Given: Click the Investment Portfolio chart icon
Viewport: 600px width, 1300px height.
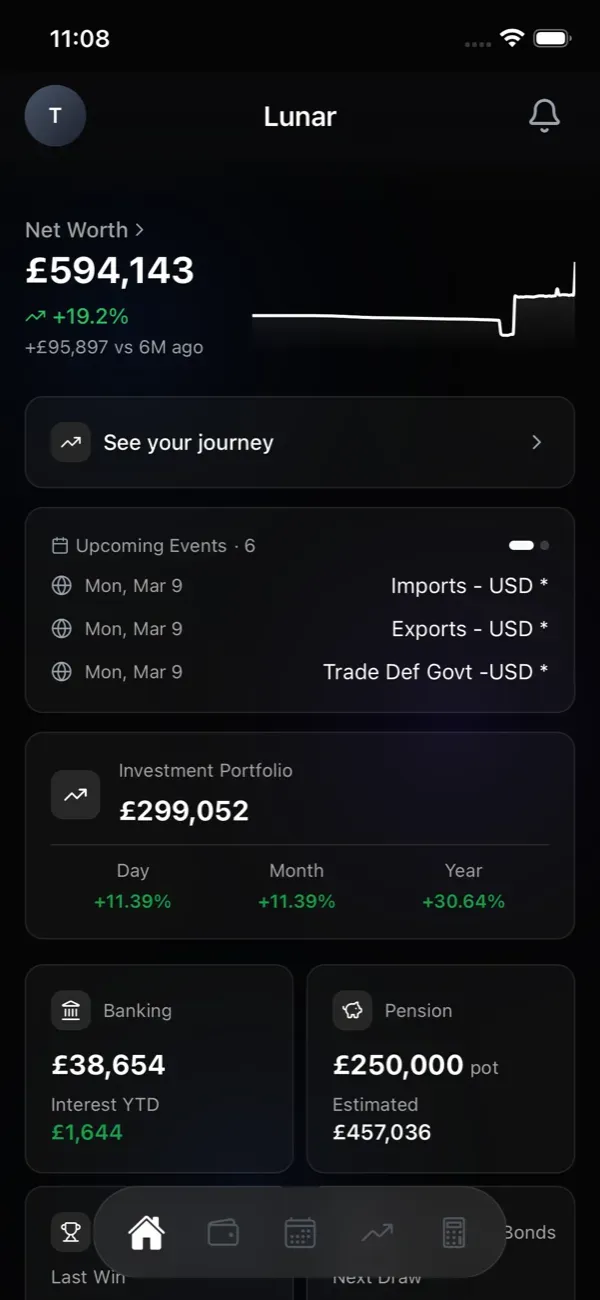Looking at the screenshot, I should point(75,794).
